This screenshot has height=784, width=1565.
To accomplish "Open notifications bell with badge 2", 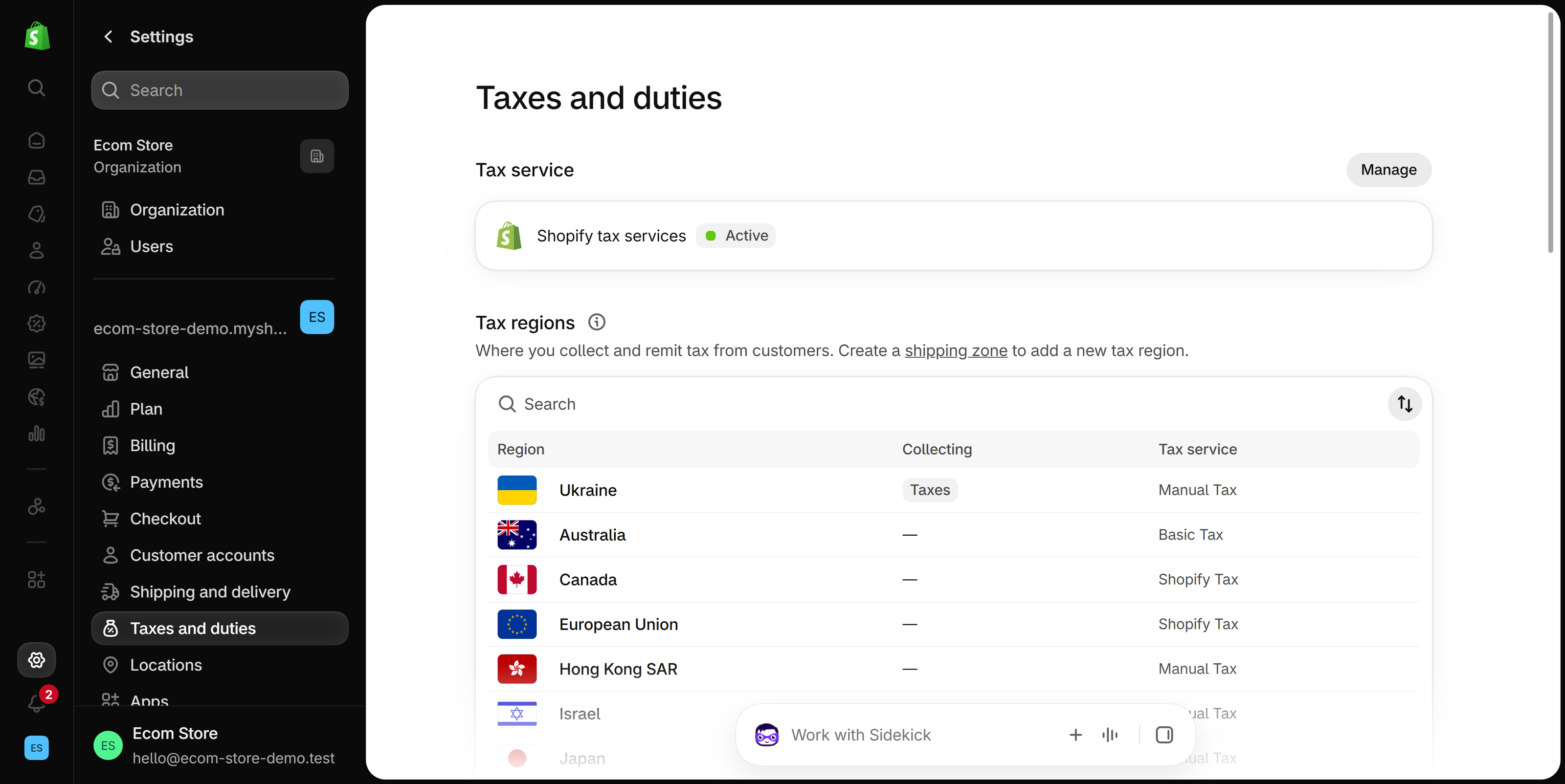I will coord(38,702).
